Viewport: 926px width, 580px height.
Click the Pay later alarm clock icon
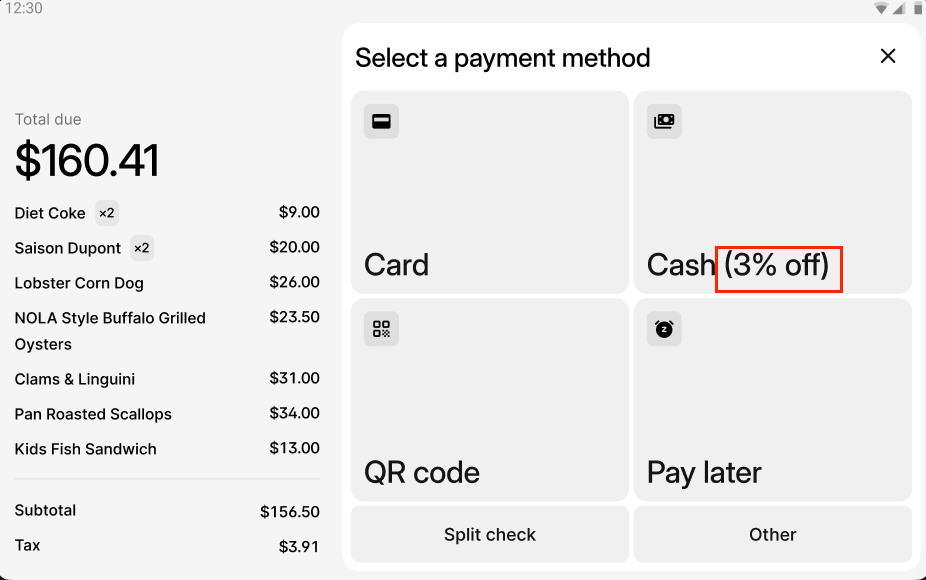(664, 329)
